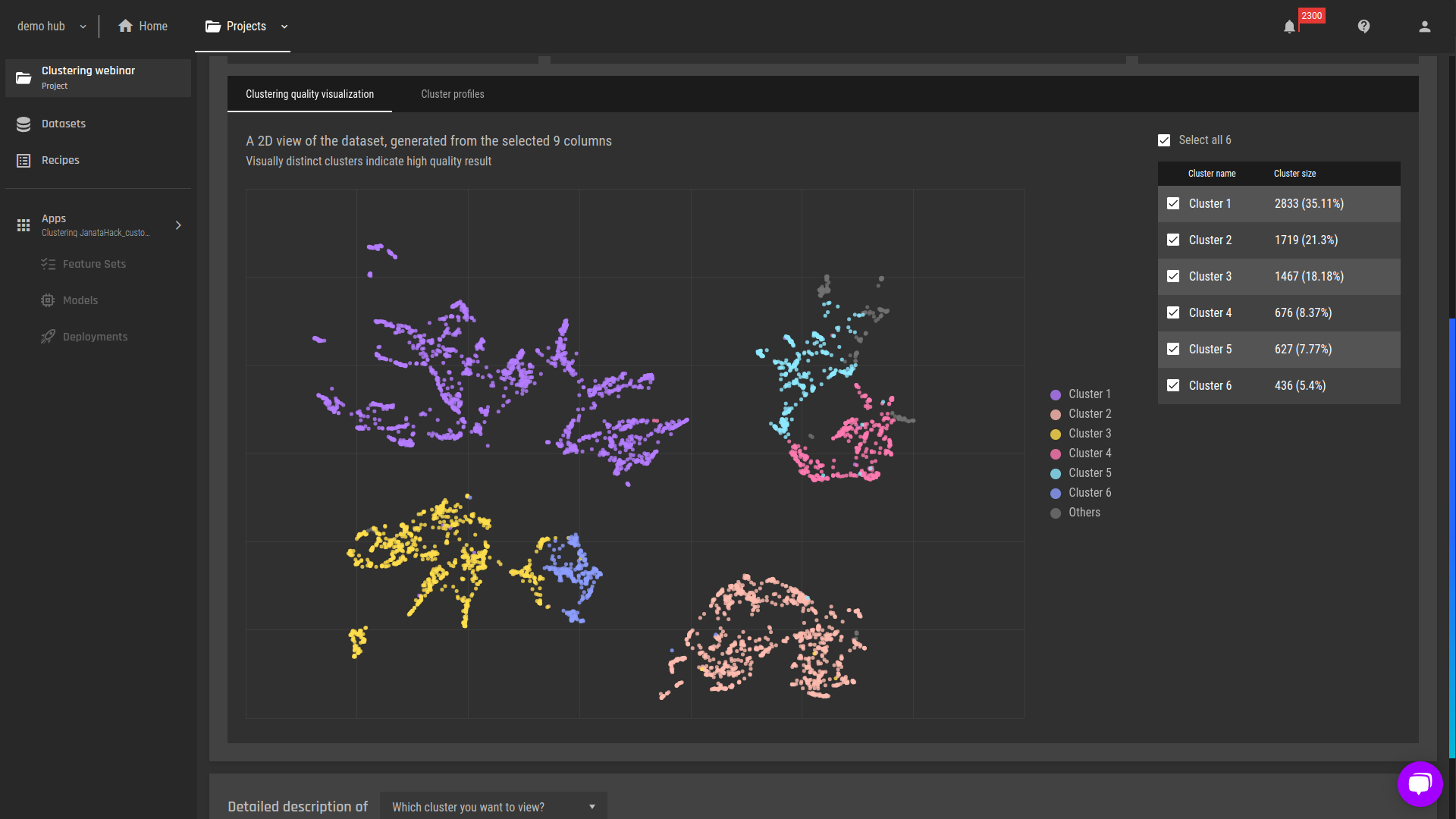Image resolution: width=1456 pixels, height=819 pixels.
Task: Open the notifications bell icon
Action: (x=1289, y=27)
